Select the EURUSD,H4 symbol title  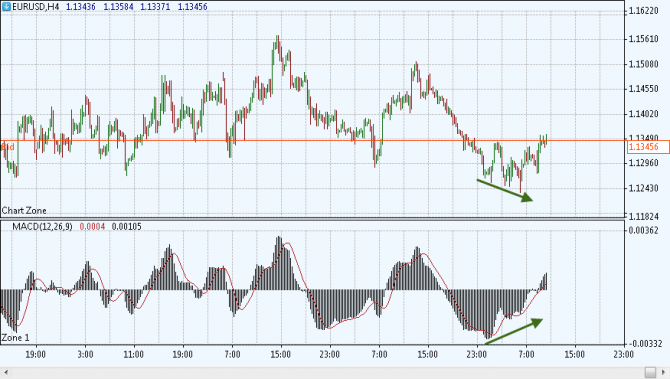(x=36, y=7)
